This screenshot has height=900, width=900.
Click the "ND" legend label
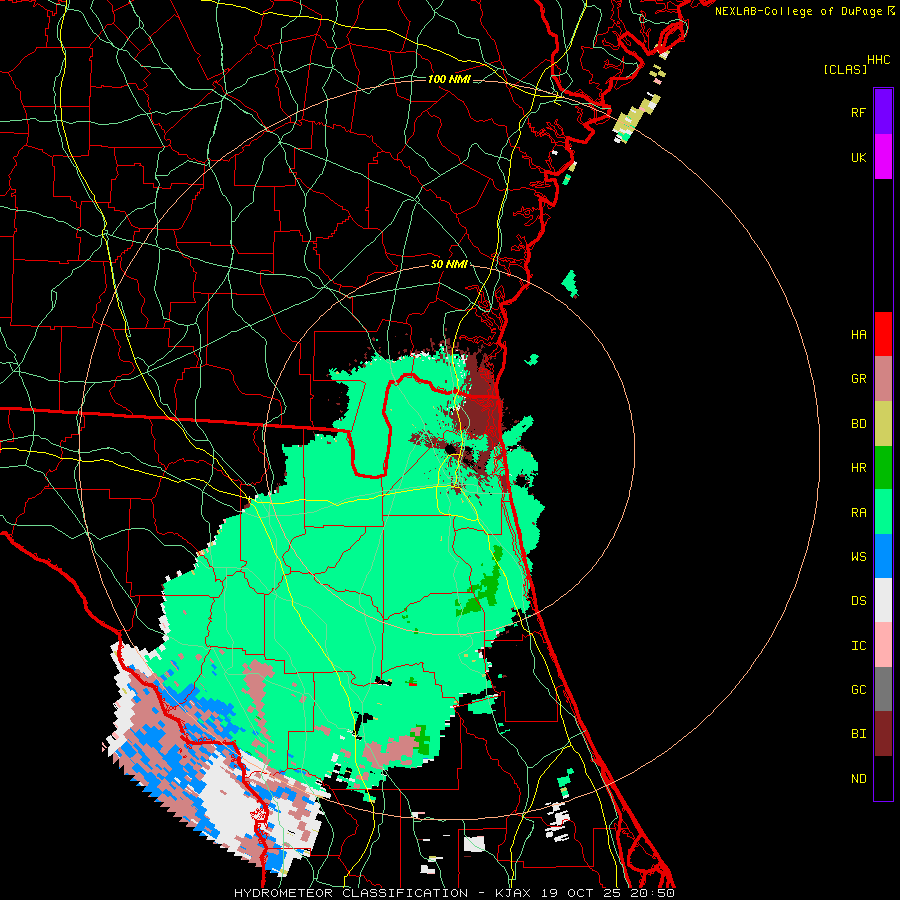(858, 778)
